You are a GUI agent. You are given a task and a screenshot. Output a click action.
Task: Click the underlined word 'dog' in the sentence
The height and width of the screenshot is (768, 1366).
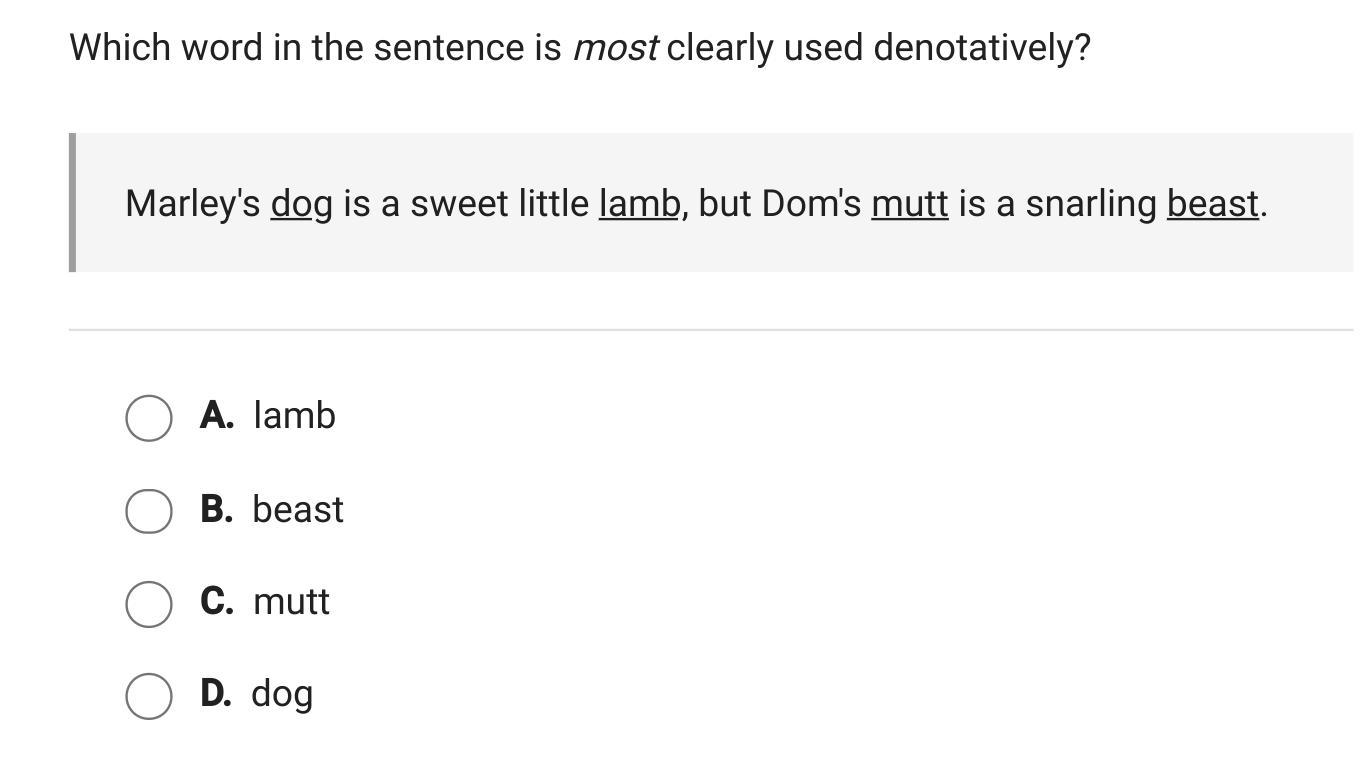[301, 204]
